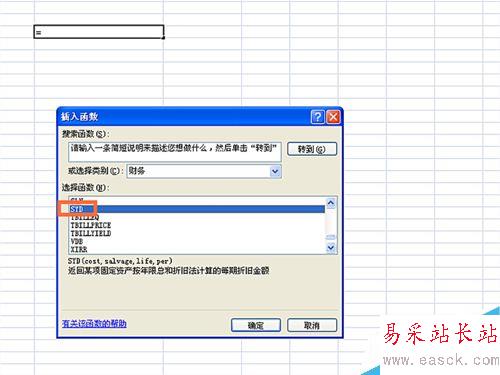Select XIRR in the function list
This screenshot has width=500, height=375.
click(x=79, y=249)
